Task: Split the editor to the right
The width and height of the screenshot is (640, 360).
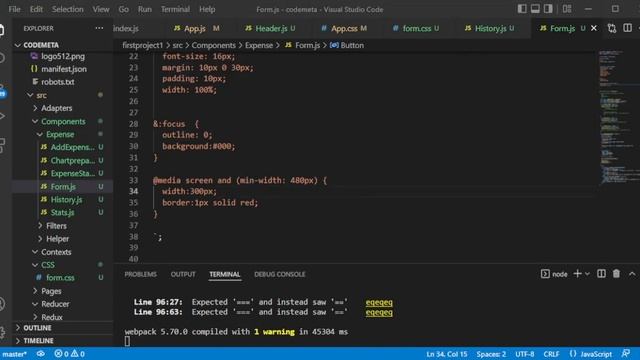Action: click(627, 28)
